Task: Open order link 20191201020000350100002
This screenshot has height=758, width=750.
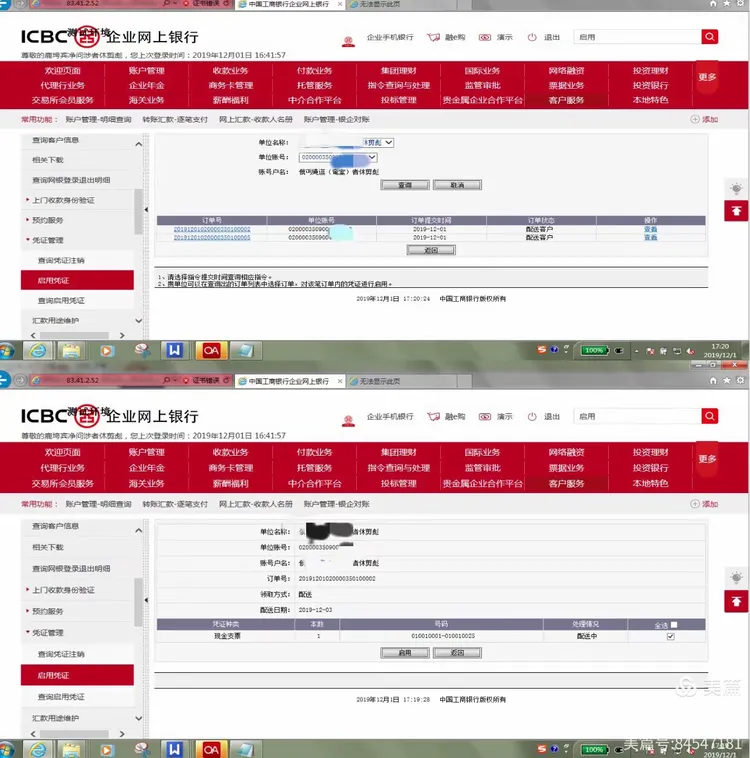Action: pos(212,229)
